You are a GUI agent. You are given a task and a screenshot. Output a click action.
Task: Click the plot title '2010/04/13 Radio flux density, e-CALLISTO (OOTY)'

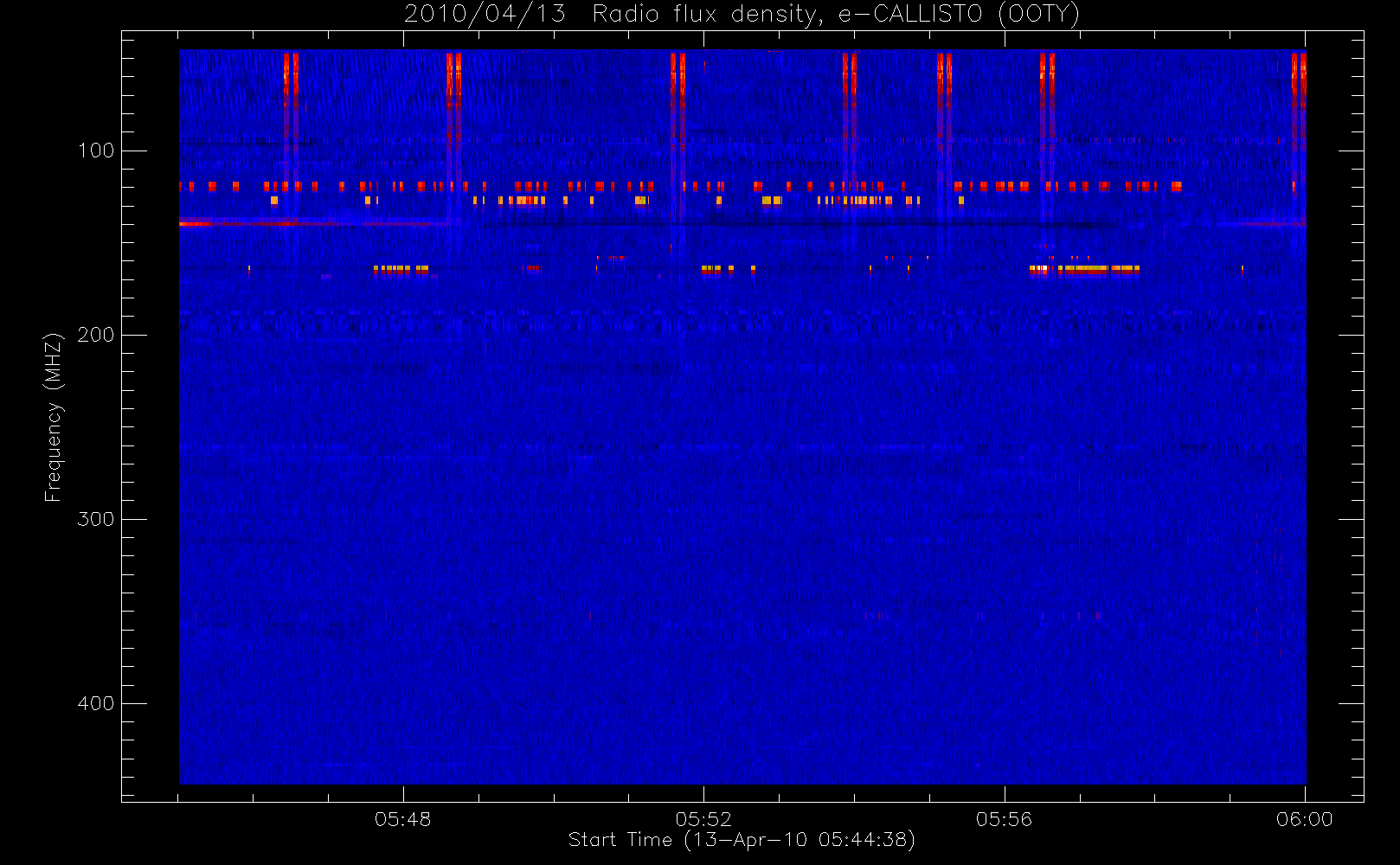742,14
